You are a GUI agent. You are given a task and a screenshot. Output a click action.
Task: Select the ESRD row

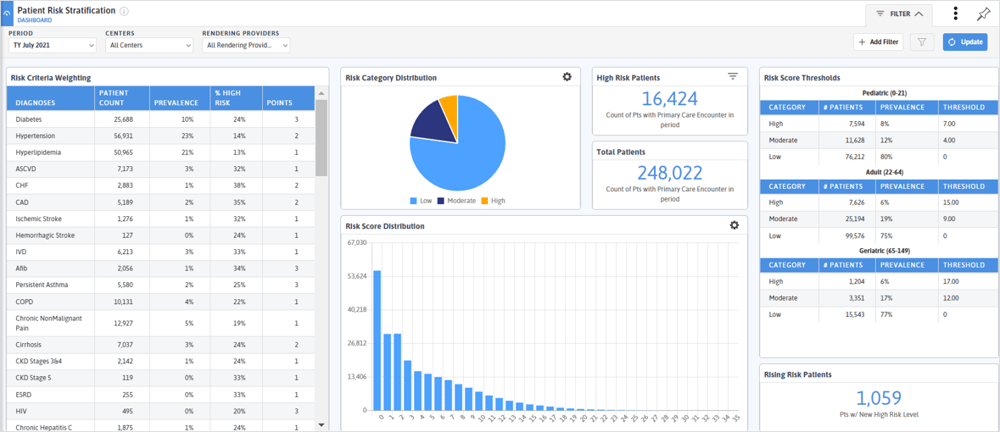tap(161, 395)
